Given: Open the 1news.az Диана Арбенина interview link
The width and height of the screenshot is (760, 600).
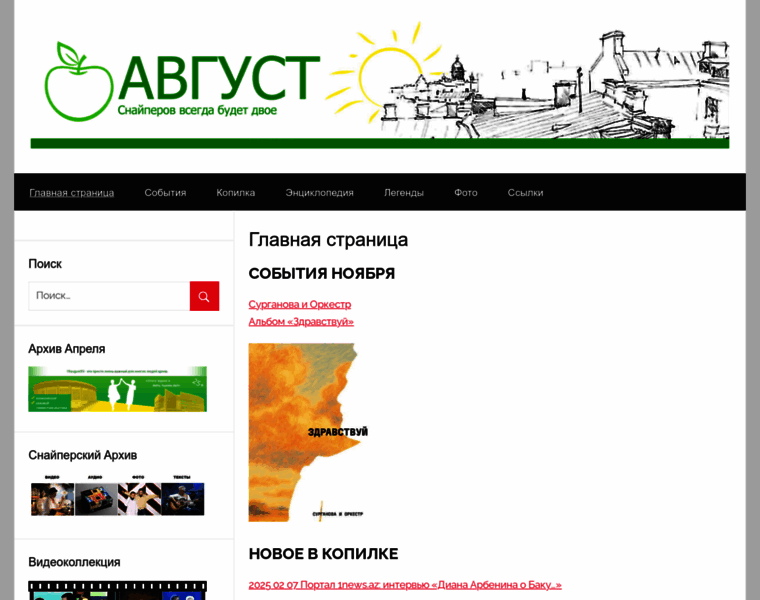Looking at the screenshot, I should click(x=405, y=585).
